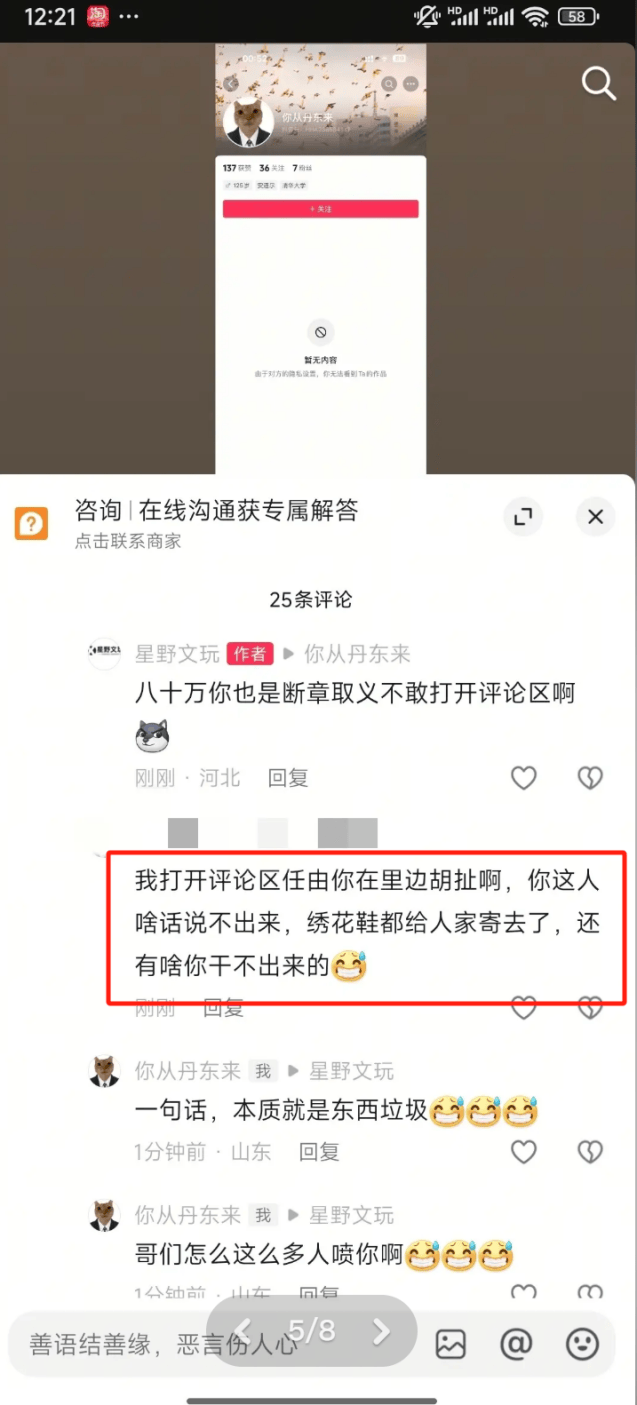This screenshot has height=1405, width=637.
Task: Tap 点击联系商家 contact merchant link
Action: click(128, 541)
